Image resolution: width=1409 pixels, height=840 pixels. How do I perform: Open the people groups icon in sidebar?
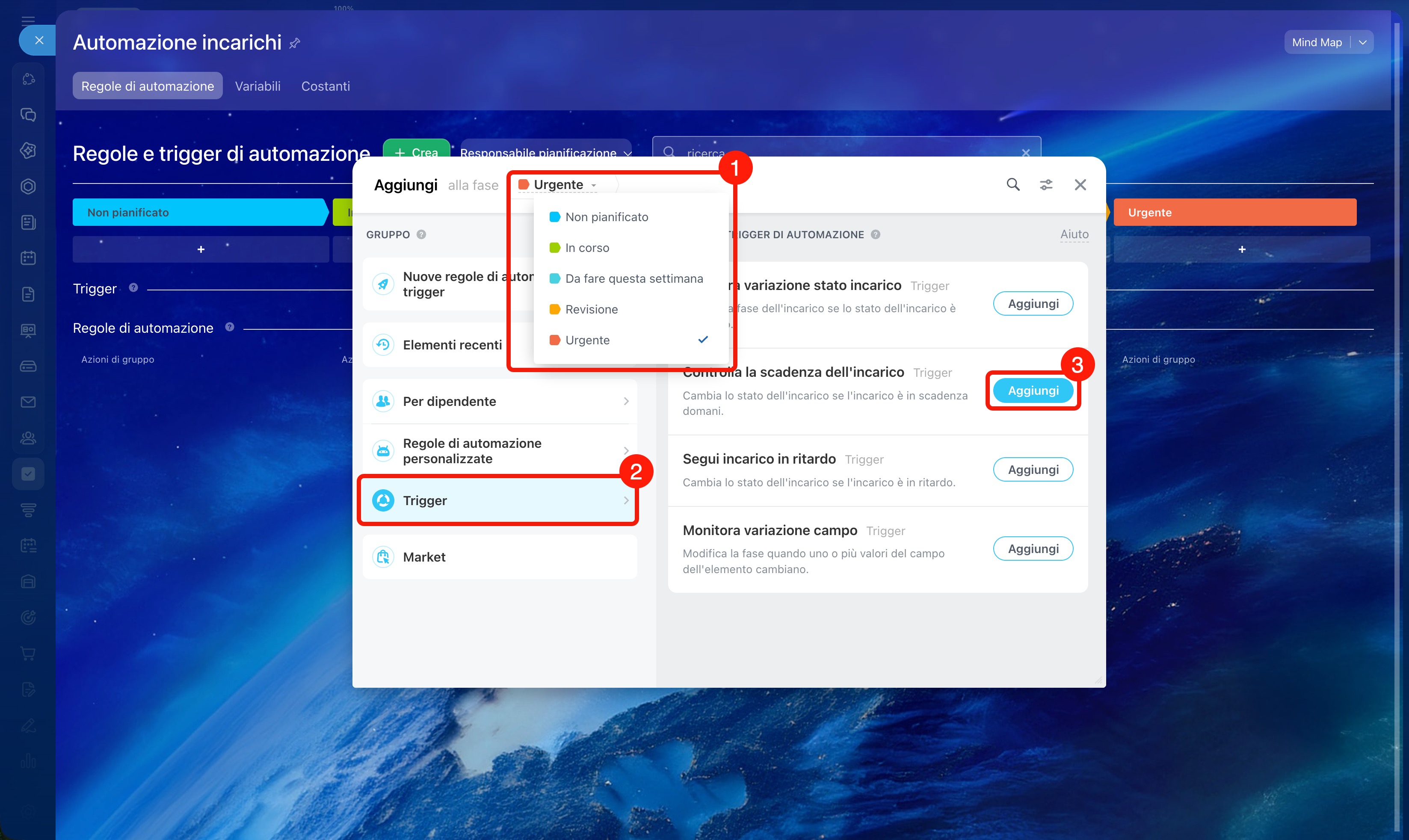pyautogui.click(x=28, y=438)
